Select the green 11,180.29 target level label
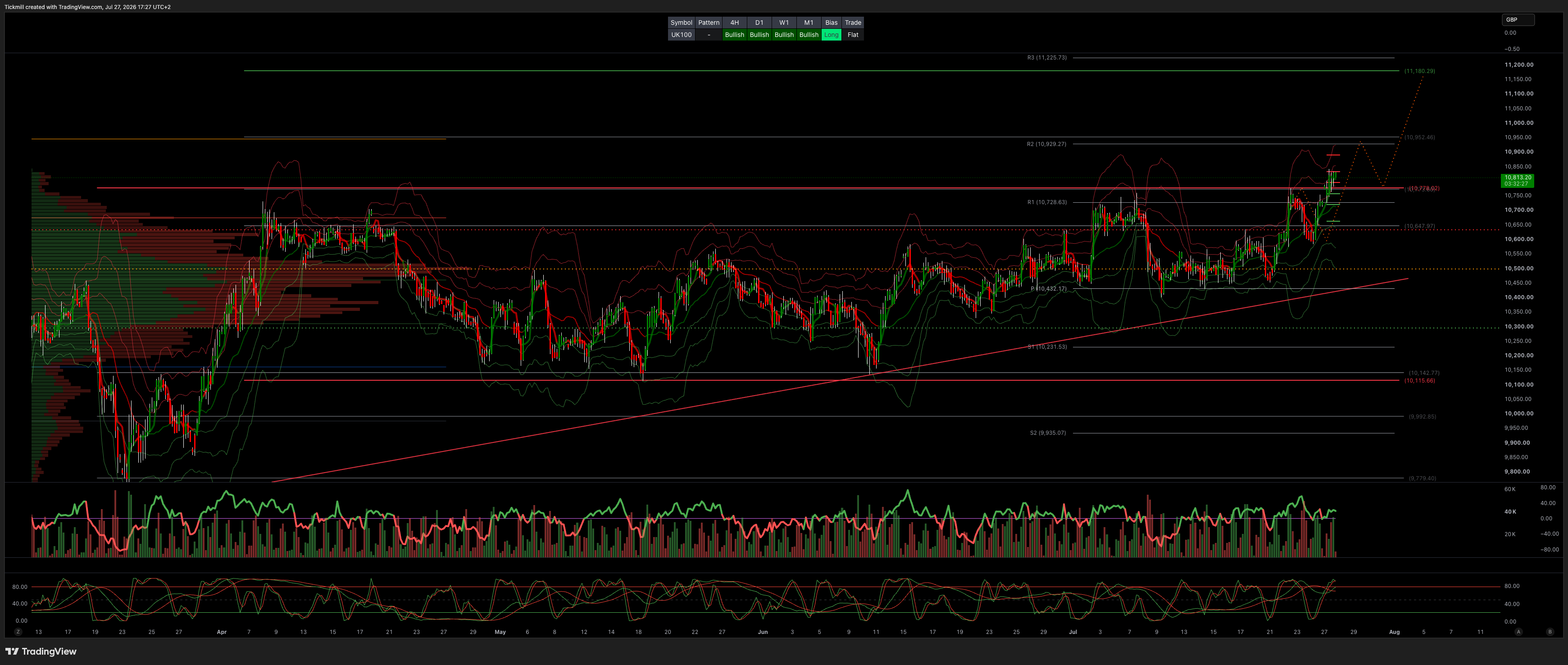 coord(1419,71)
